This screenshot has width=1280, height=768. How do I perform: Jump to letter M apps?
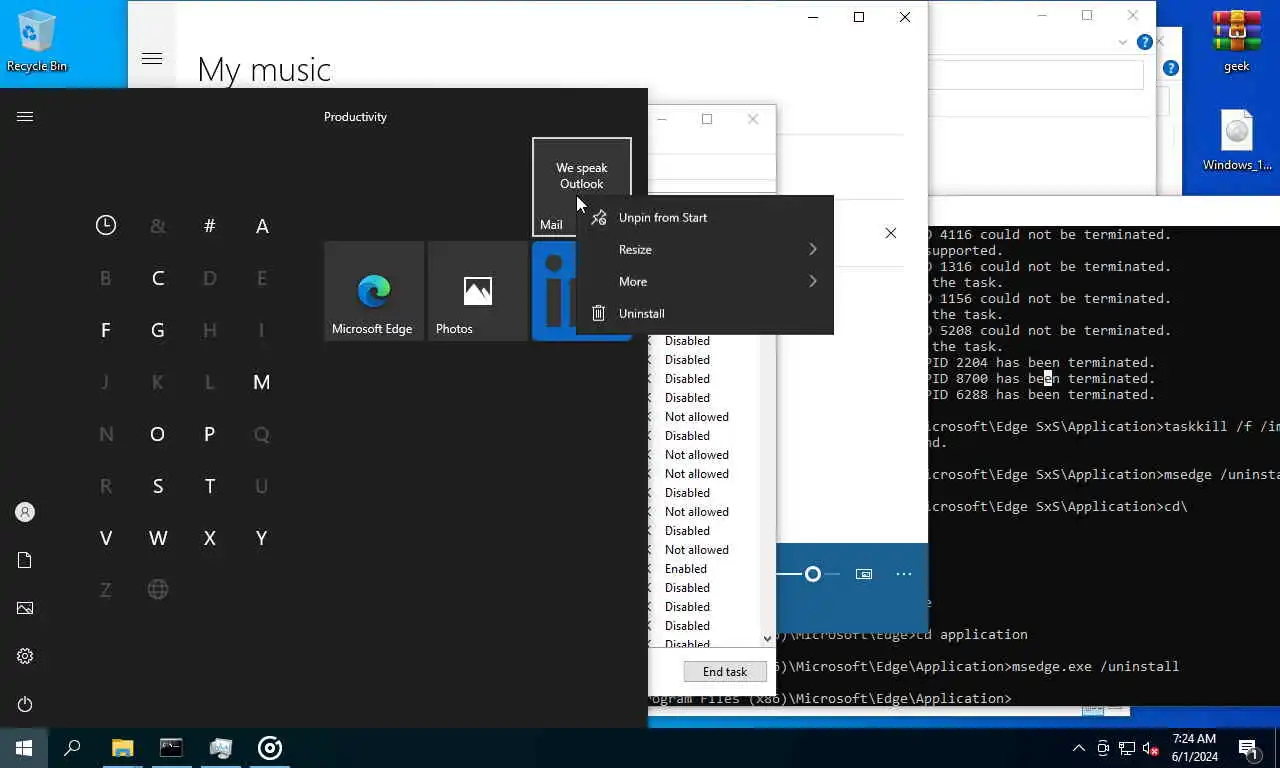262,382
